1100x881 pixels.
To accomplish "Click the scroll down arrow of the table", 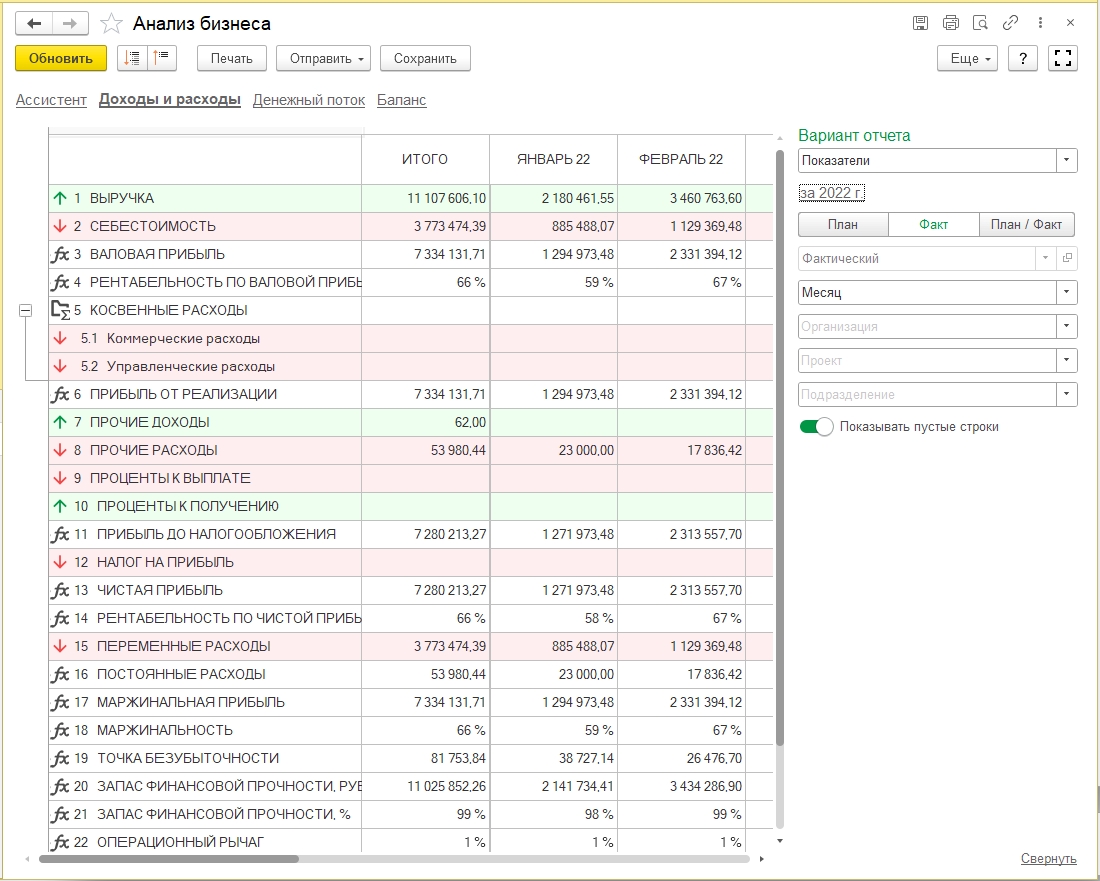I will point(779,840).
